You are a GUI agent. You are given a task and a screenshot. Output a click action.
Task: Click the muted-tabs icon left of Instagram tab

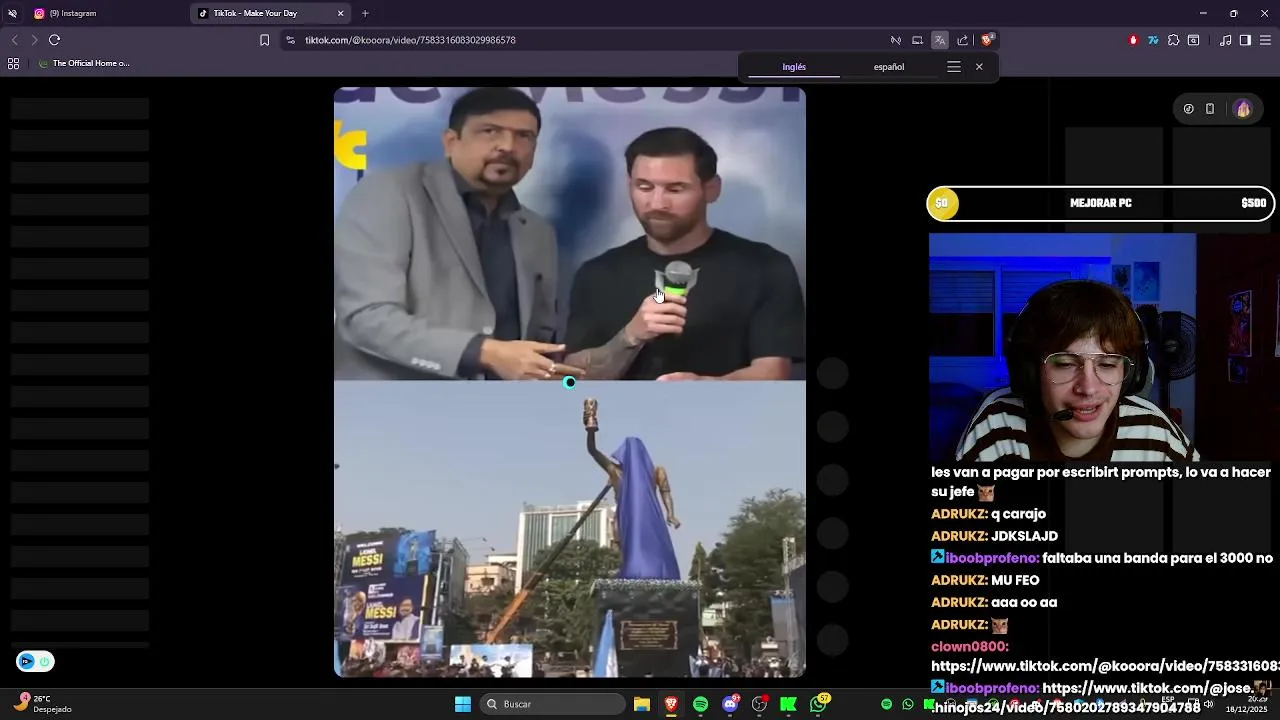[x=12, y=13]
